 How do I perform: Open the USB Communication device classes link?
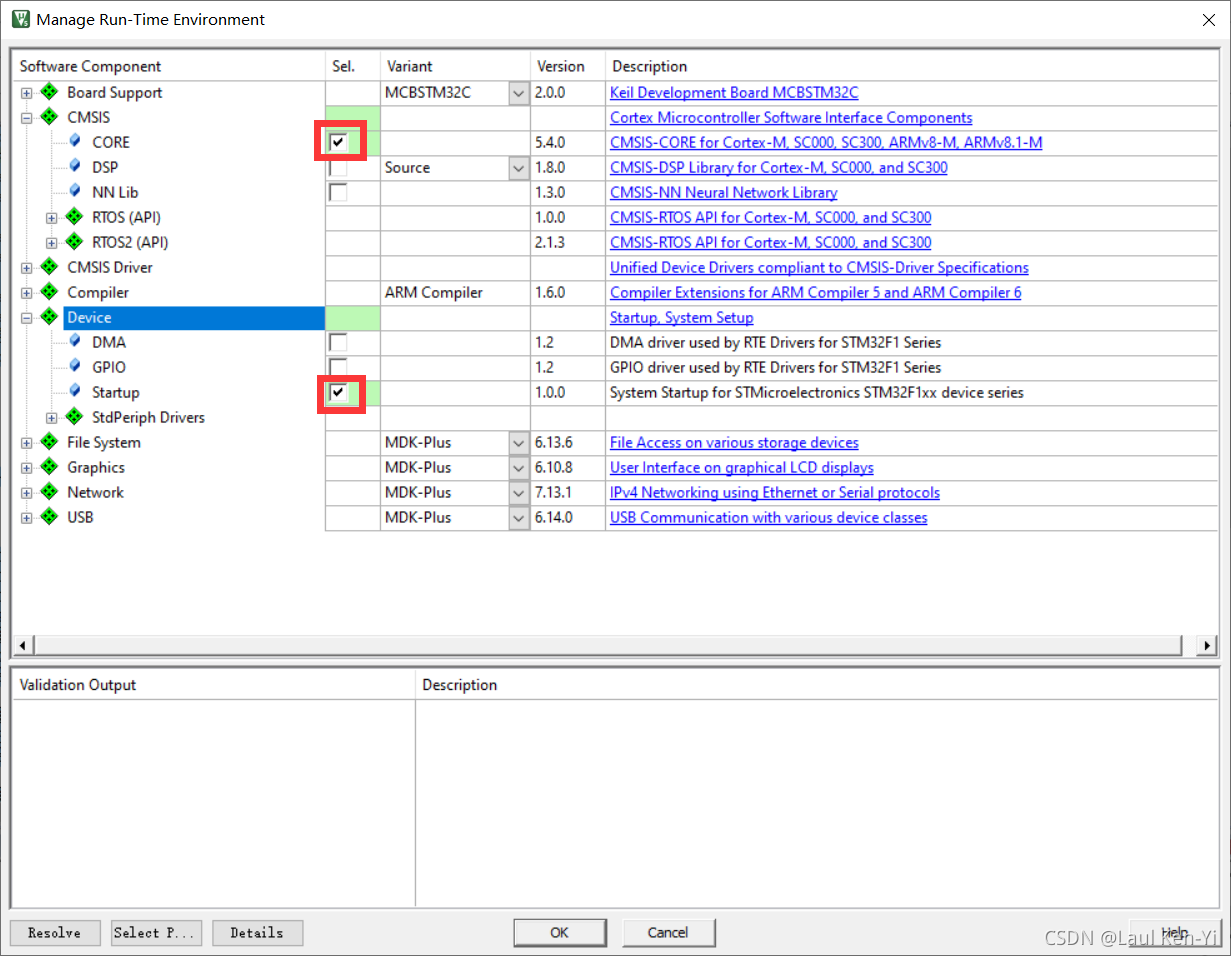coord(769,517)
